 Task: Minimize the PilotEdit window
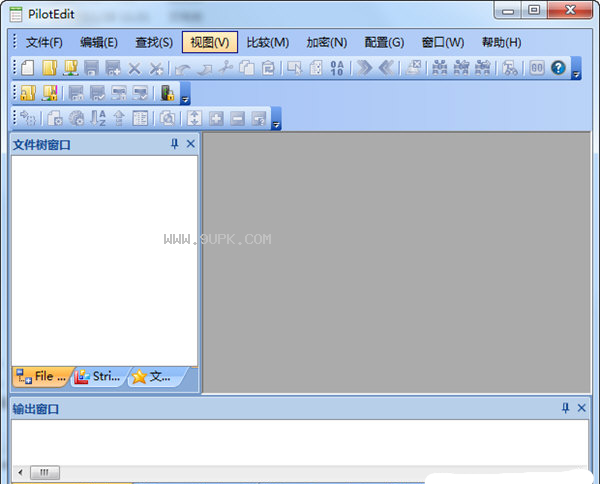(508, 10)
